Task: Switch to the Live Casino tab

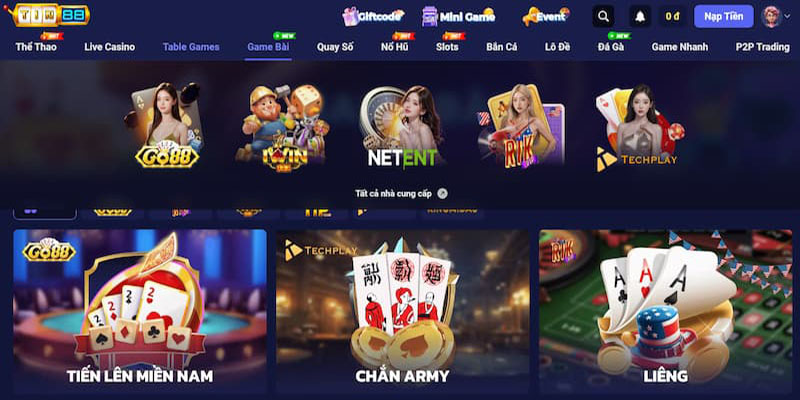Action: coord(110,47)
